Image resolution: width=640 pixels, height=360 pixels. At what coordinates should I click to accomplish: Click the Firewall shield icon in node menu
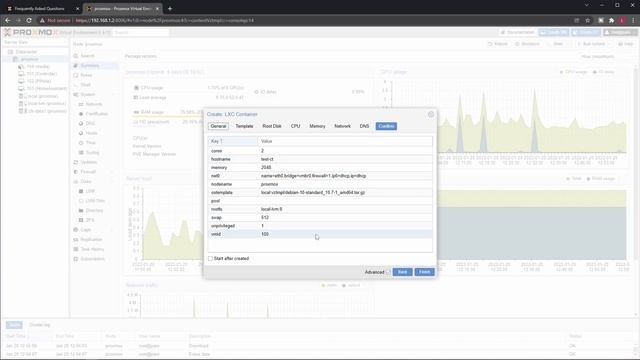[76, 172]
